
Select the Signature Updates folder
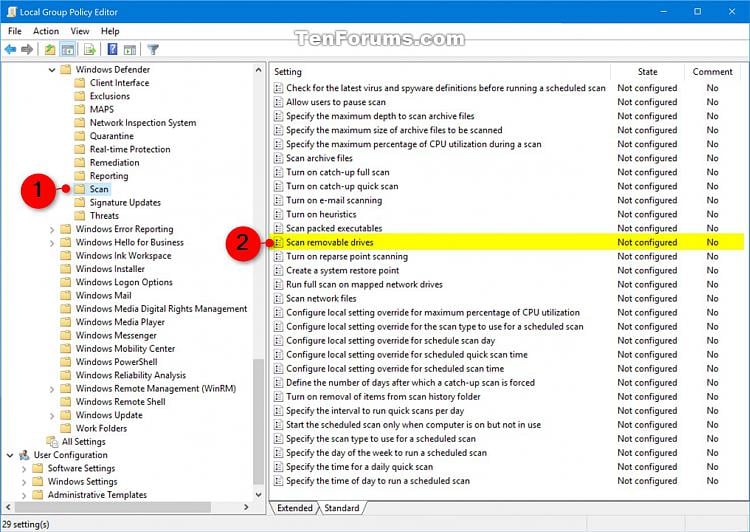125,202
